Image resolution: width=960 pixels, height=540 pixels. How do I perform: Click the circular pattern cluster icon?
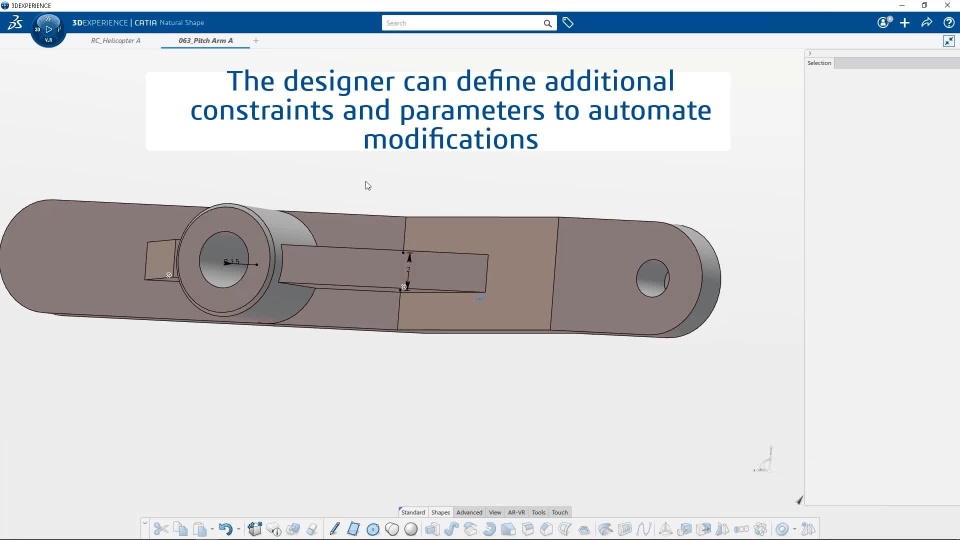click(x=760, y=529)
